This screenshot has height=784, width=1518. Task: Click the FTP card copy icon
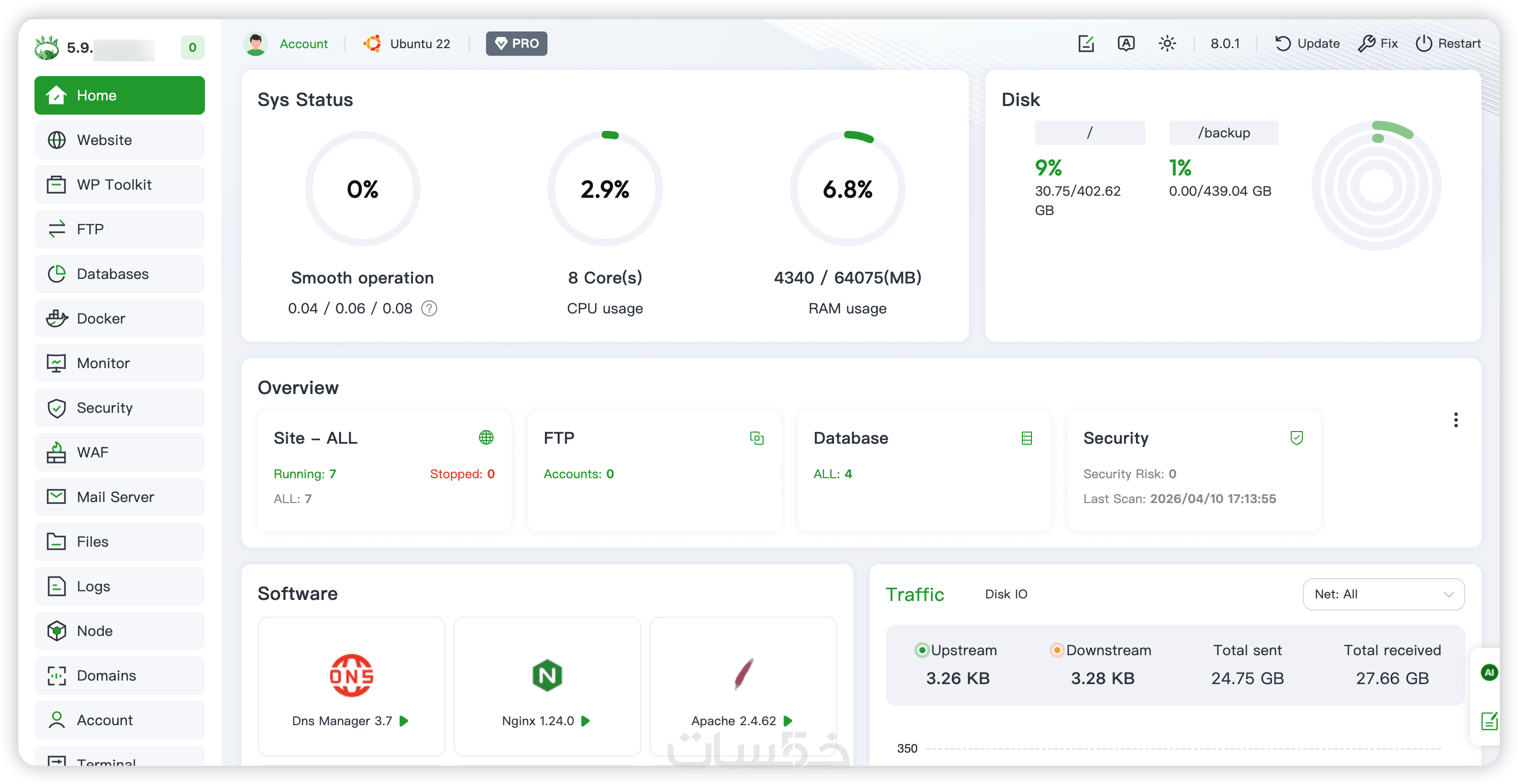pyautogui.click(x=756, y=438)
